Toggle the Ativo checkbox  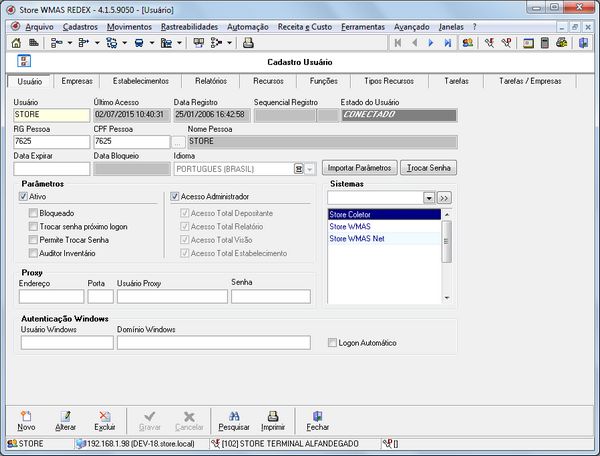(x=23, y=197)
